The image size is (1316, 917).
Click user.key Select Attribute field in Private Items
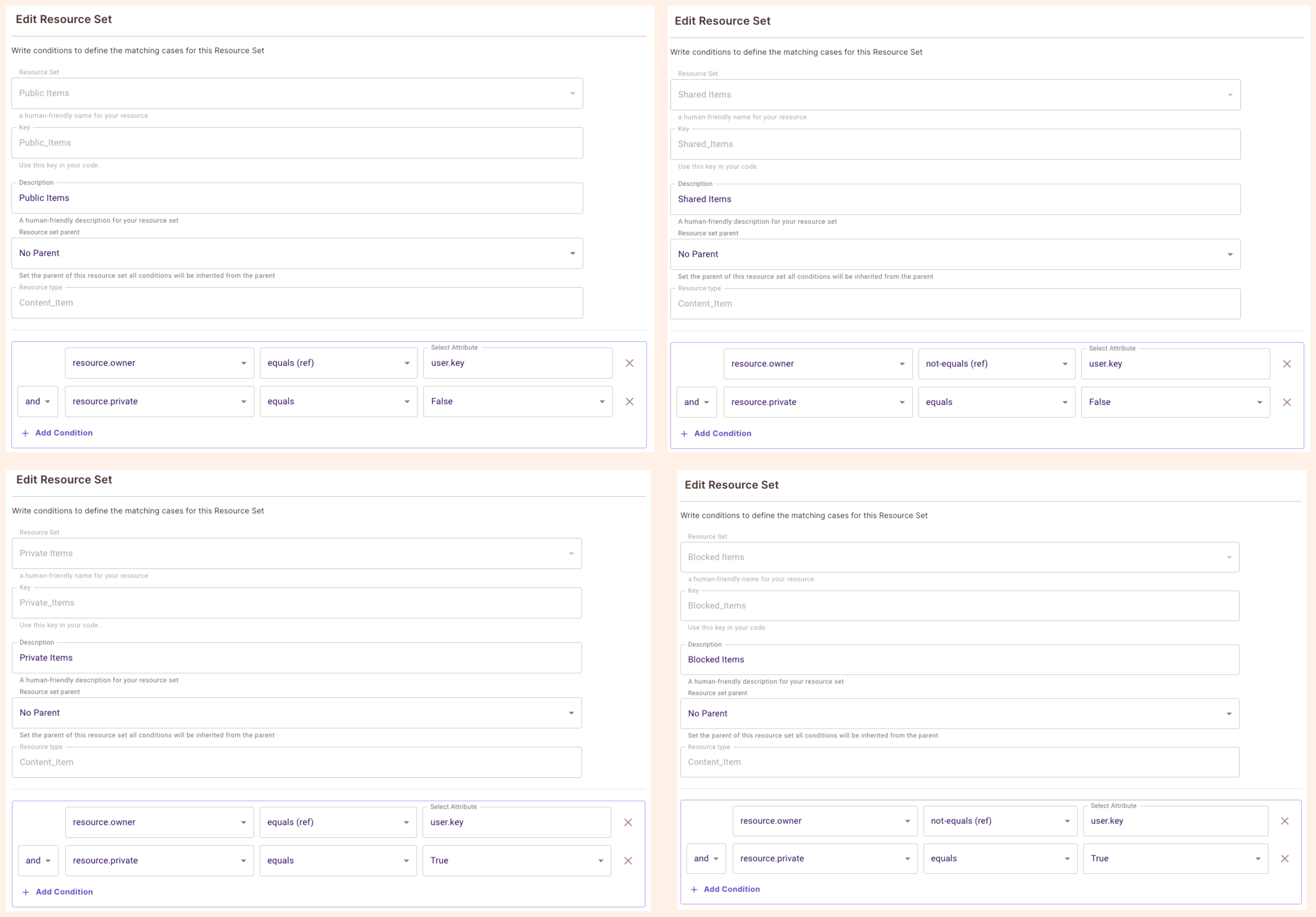(x=517, y=822)
